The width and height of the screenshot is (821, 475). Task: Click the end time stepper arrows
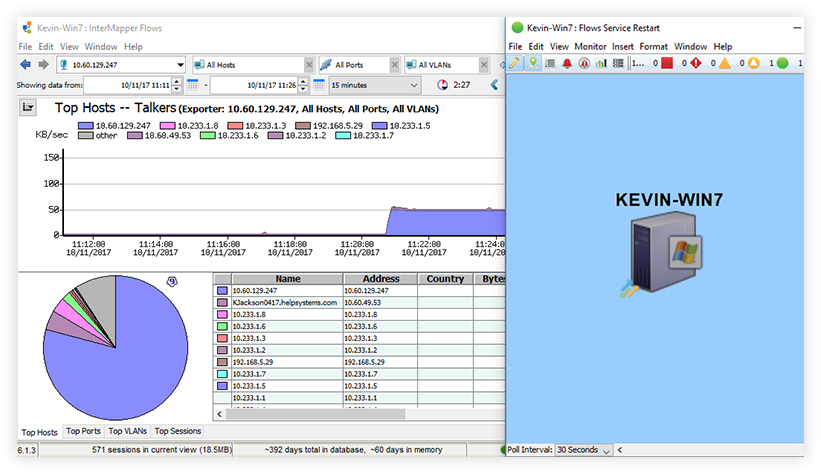[303, 85]
